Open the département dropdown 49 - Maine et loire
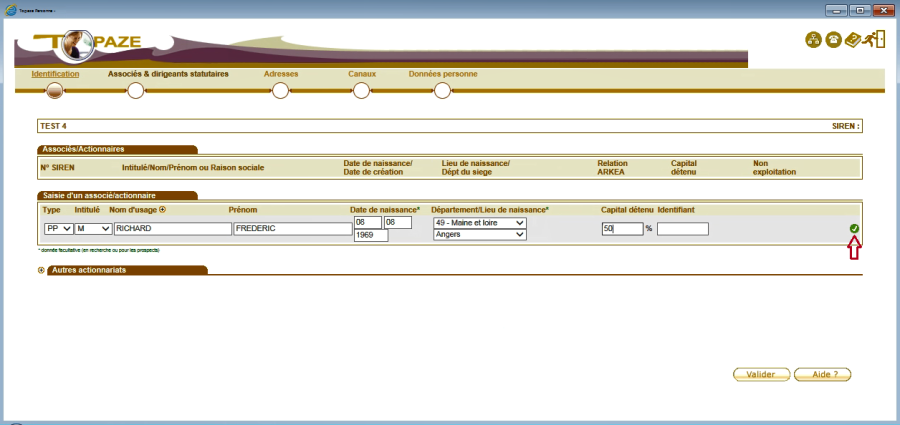The width and height of the screenshot is (900, 425). tap(478, 223)
